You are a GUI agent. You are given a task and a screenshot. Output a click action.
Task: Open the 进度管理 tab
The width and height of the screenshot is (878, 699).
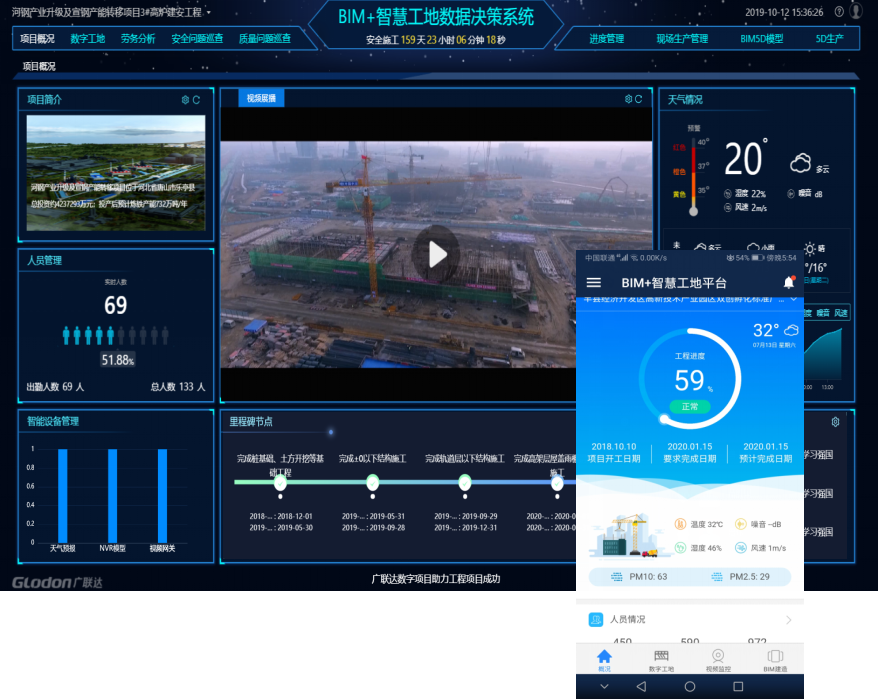click(x=606, y=39)
